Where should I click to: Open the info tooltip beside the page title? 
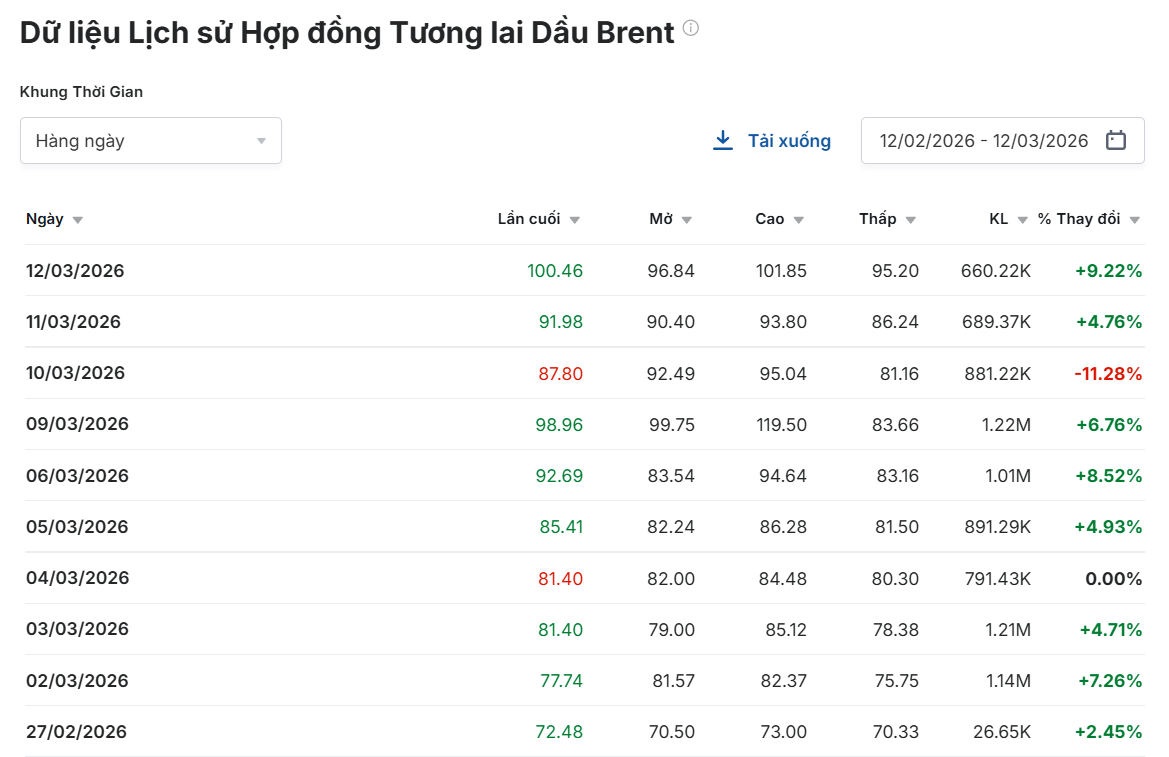pos(689,28)
